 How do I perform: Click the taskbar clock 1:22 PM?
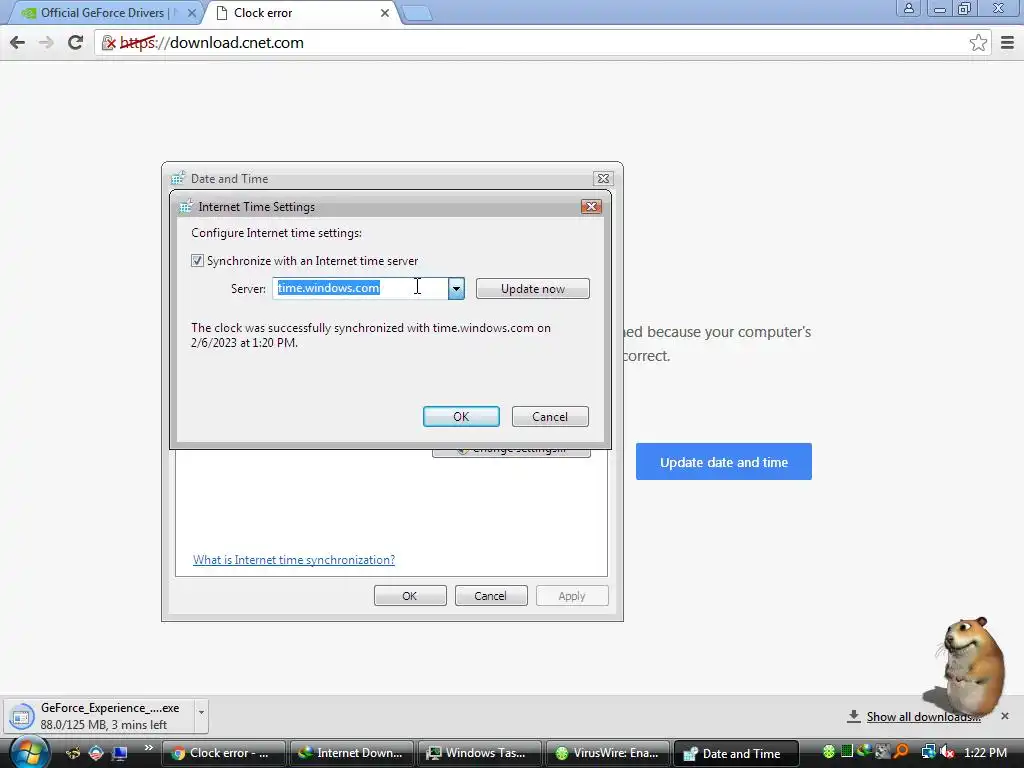(x=985, y=752)
